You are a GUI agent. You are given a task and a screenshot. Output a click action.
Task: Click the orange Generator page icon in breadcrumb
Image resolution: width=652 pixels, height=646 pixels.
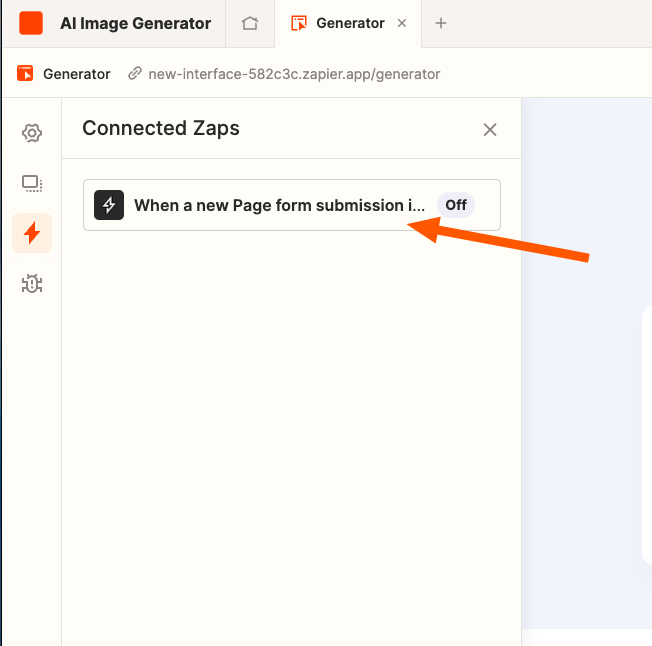[25, 74]
